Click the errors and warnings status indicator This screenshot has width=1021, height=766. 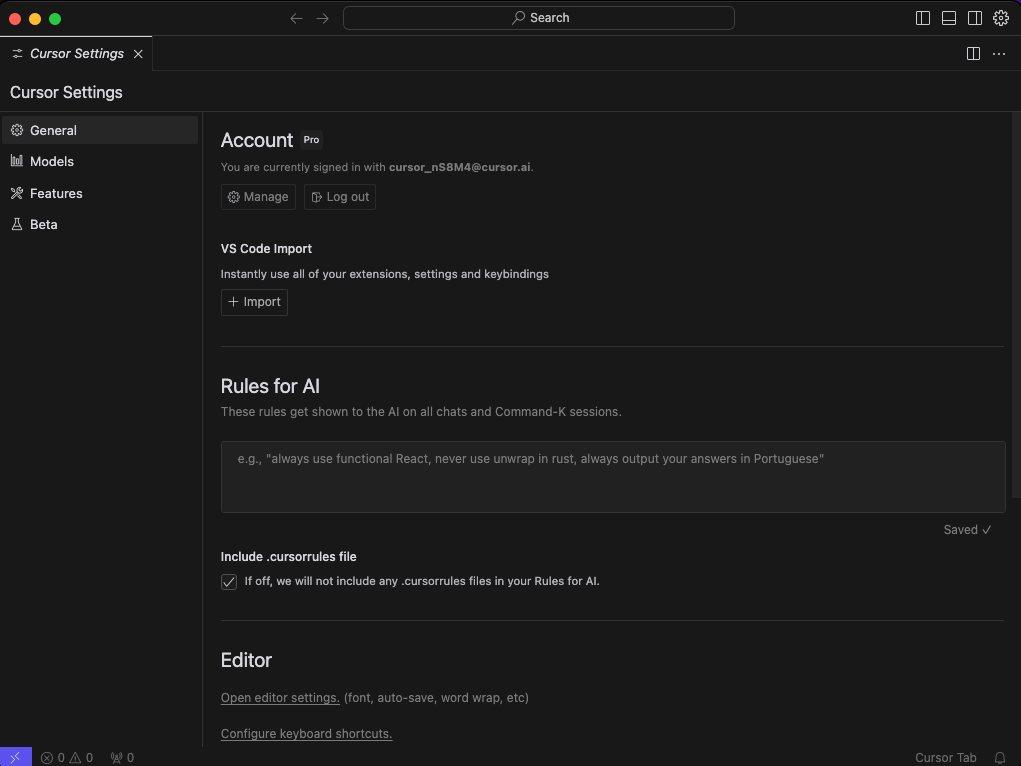pyautogui.click(x=67, y=758)
